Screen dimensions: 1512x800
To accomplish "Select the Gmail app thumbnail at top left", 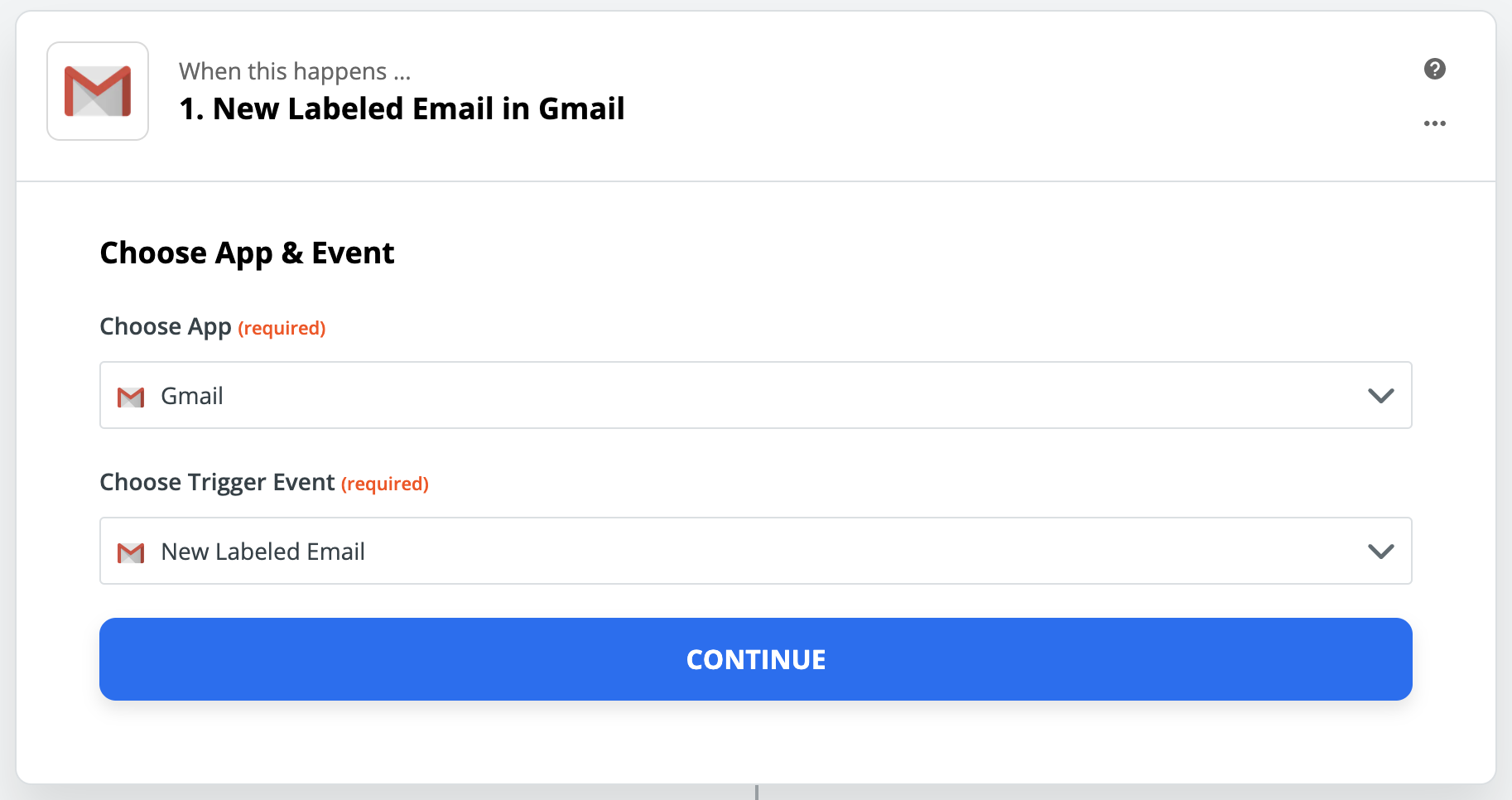I will tap(97, 91).
